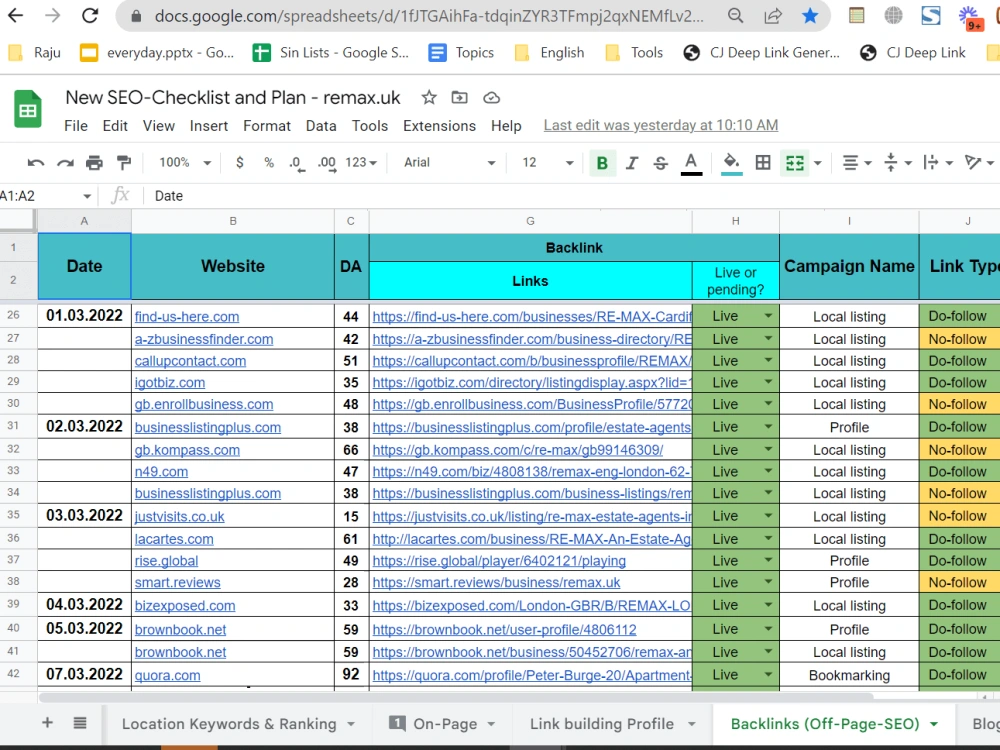
Task: Click the Name box showing A1:A2
Action: coord(46,196)
